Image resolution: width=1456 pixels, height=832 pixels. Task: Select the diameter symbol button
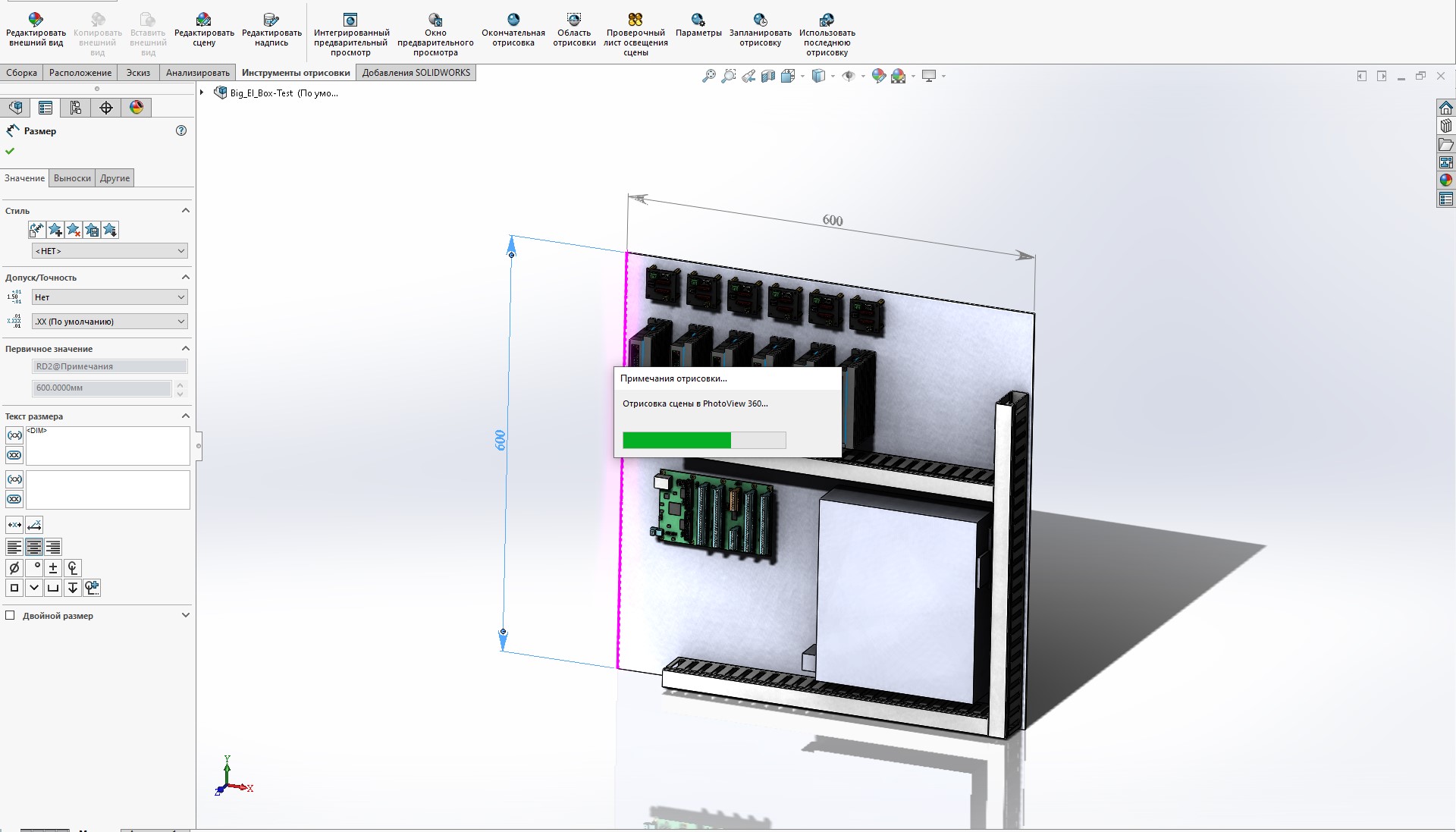tap(14, 568)
